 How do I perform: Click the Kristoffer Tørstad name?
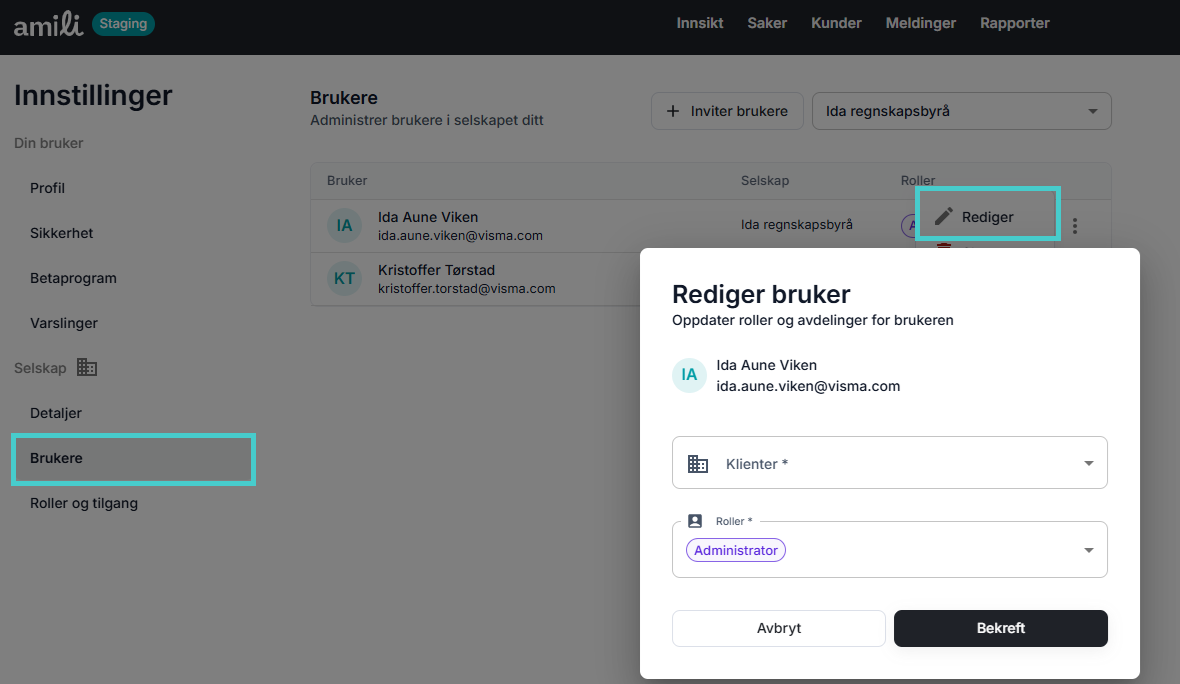tap(436, 270)
